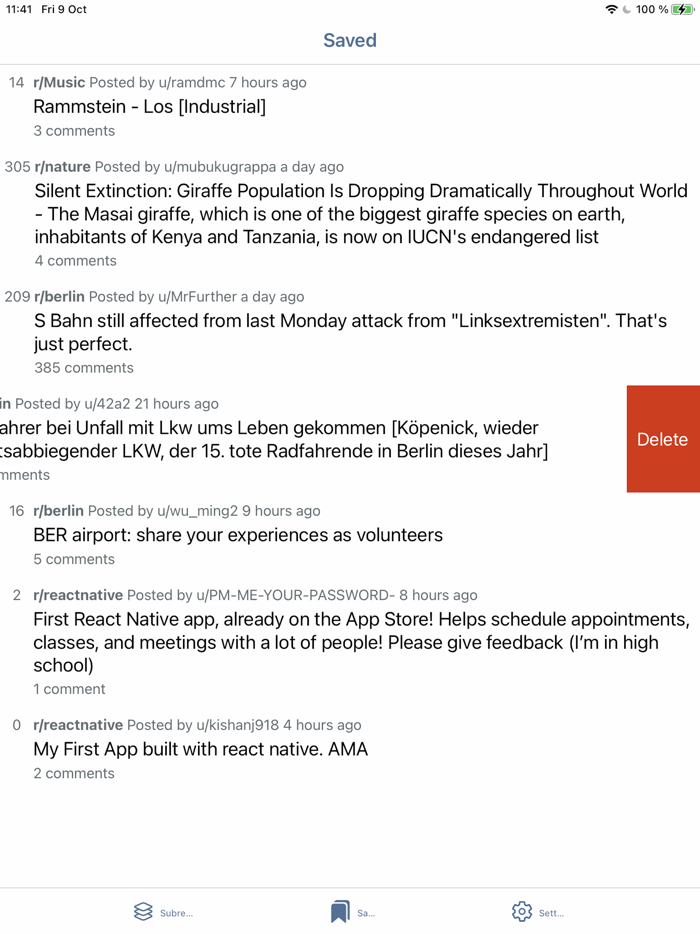Select the Saved bookmark icon
The image size is (700, 934).
338,911
